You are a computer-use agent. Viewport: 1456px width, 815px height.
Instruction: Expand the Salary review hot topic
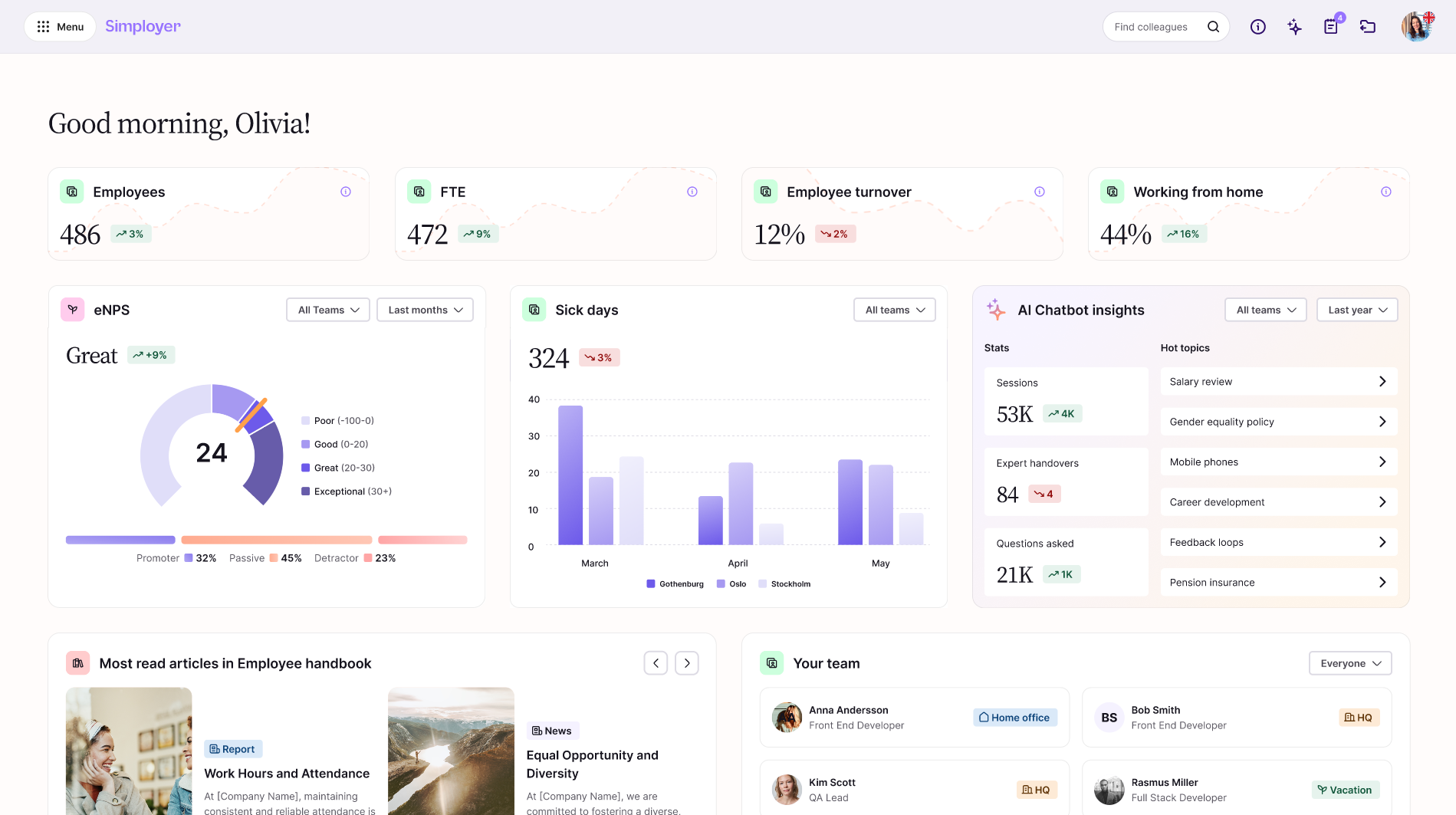click(x=1277, y=381)
